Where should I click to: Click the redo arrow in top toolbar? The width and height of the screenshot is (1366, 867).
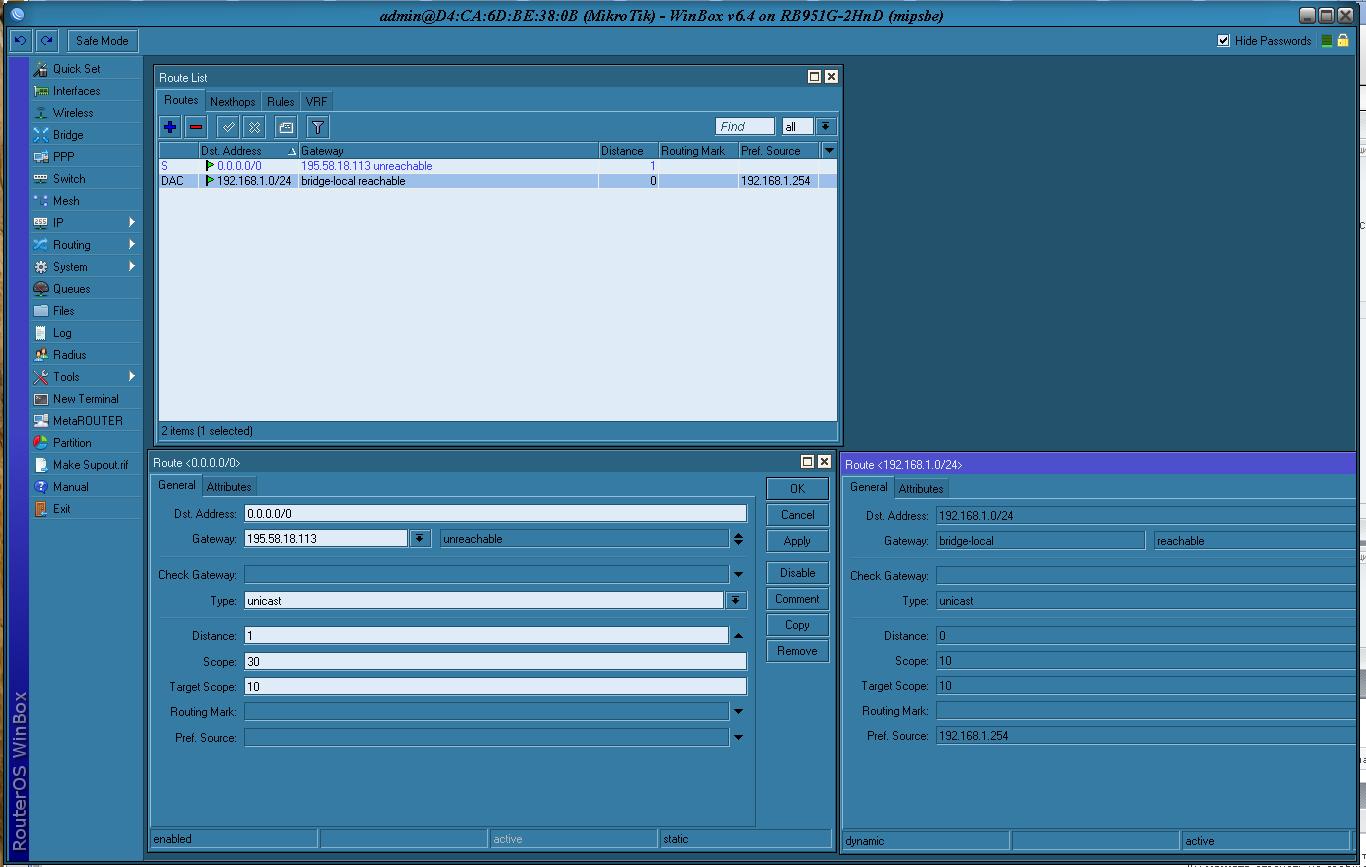pyautogui.click(x=46, y=41)
